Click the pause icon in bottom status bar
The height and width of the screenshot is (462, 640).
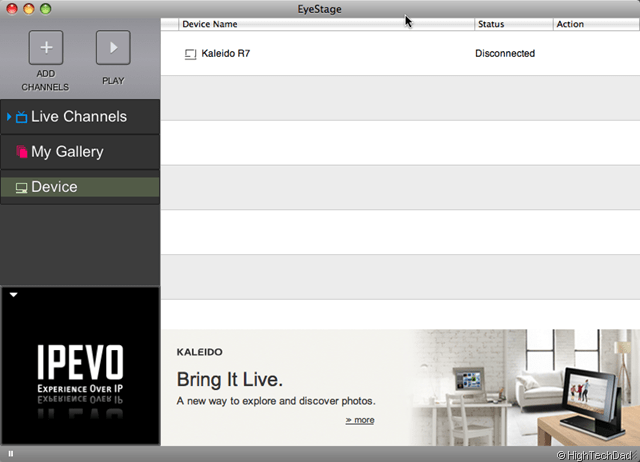click(x=11, y=454)
